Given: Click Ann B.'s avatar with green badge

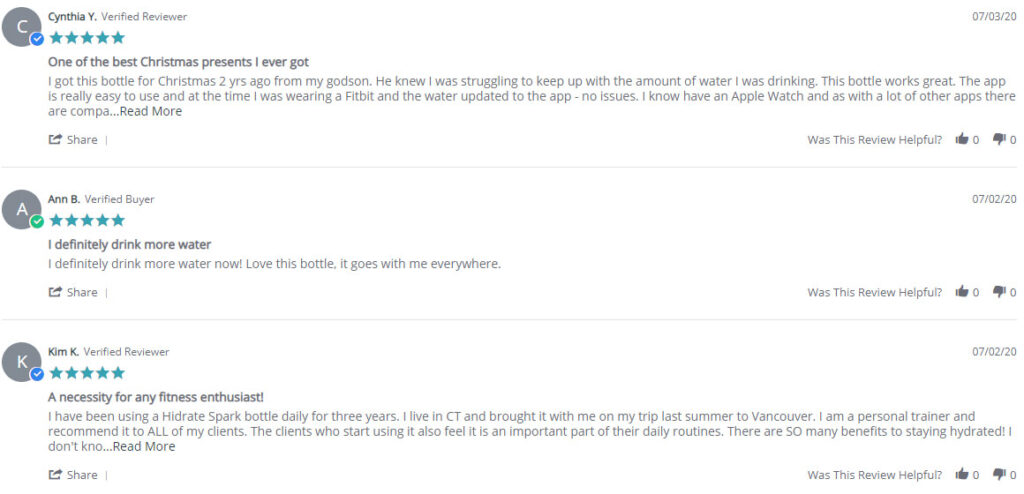Looking at the screenshot, I should (22, 209).
